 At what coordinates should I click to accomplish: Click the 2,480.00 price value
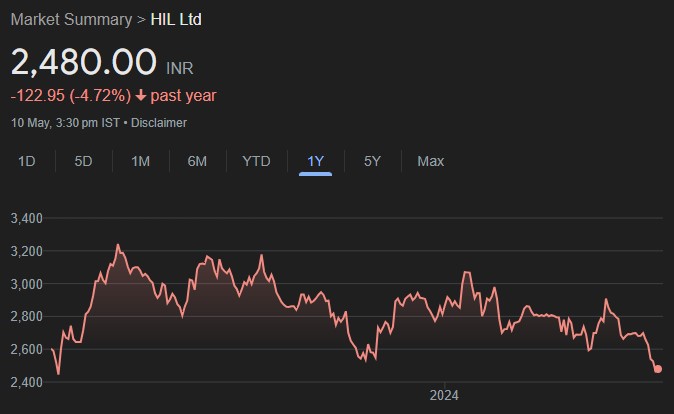pos(83,62)
